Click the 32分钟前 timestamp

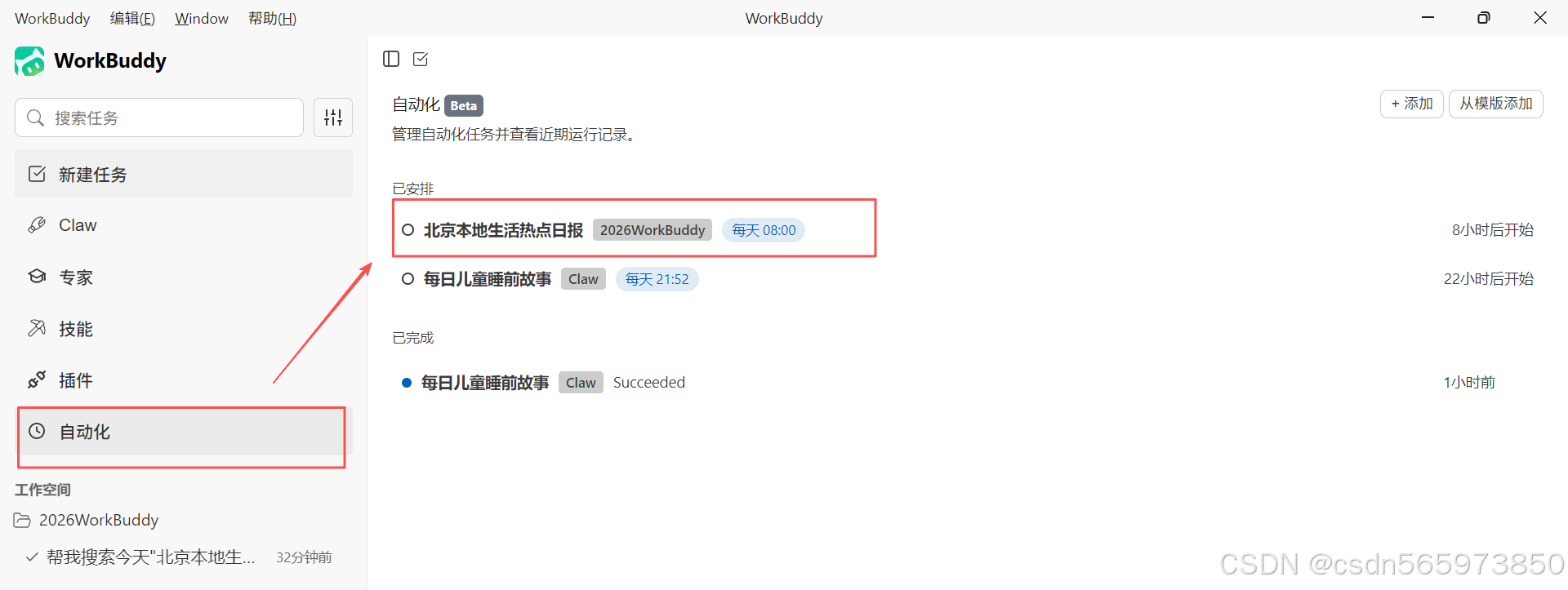pos(304,557)
